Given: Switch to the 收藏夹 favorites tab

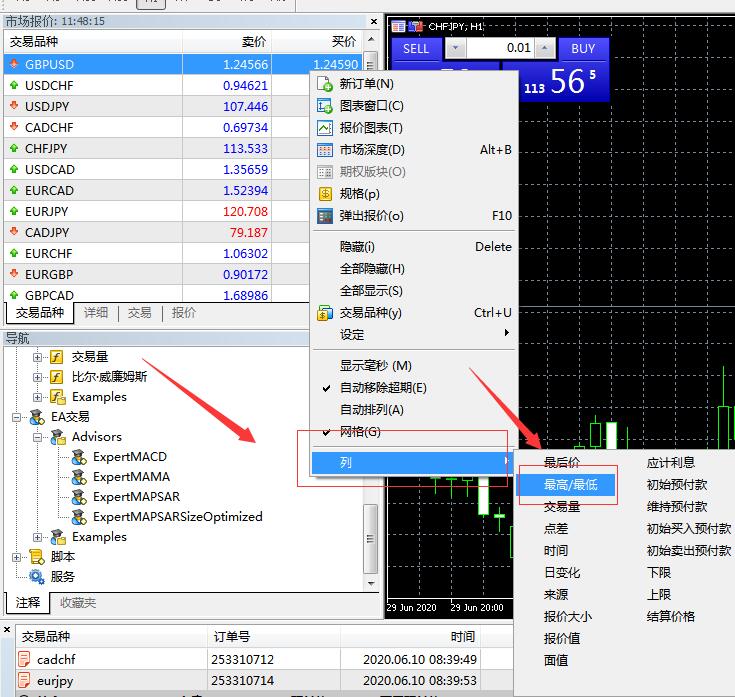Looking at the screenshot, I should (78, 603).
